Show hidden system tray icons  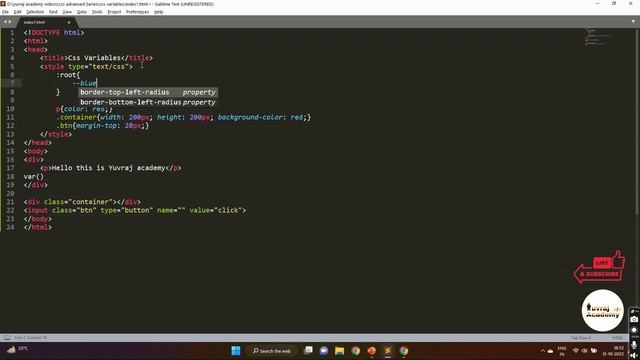click(x=542, y=351)
